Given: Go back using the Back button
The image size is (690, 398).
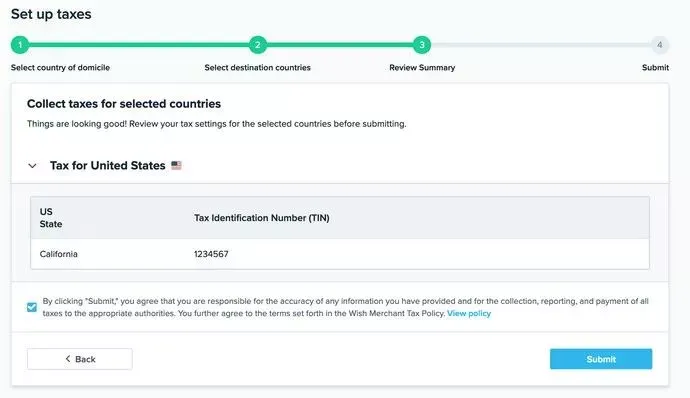Looking at the screenshot, I should tap(80, 359).
